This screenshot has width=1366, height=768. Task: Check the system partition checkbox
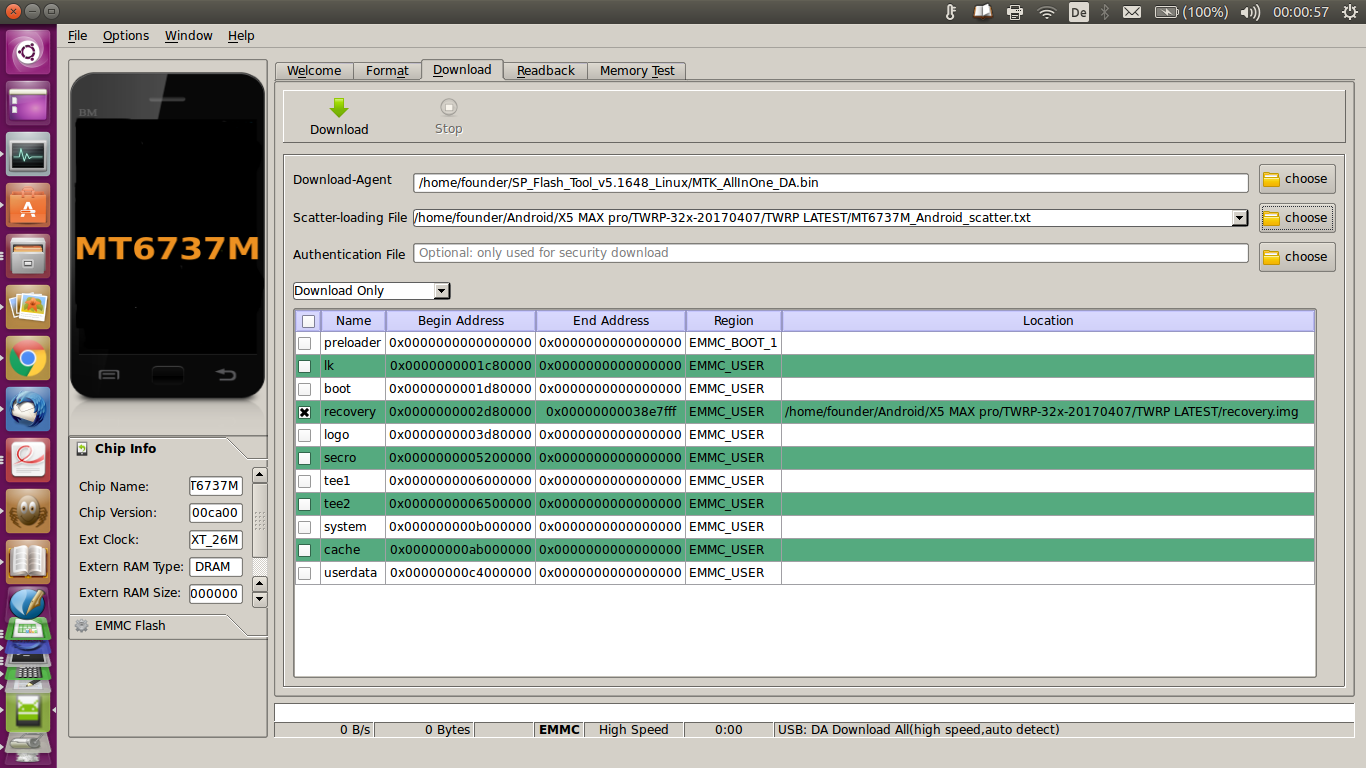[x=304, y=527]
